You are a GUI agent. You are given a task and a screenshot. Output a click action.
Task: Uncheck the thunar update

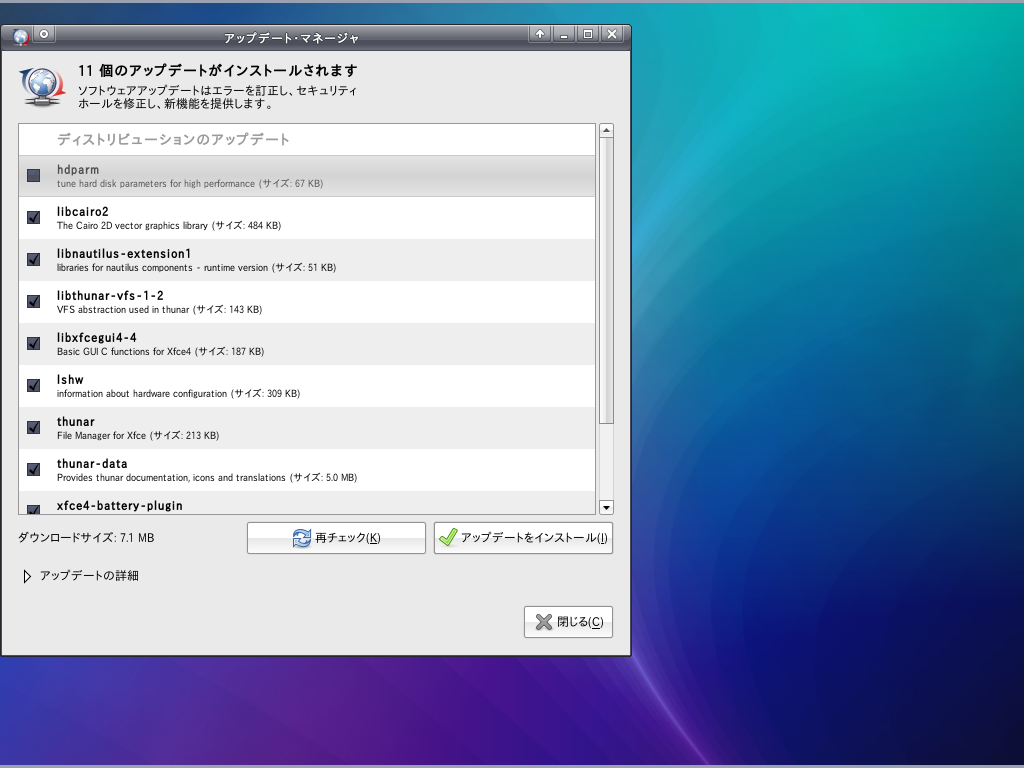coord(33,427)
